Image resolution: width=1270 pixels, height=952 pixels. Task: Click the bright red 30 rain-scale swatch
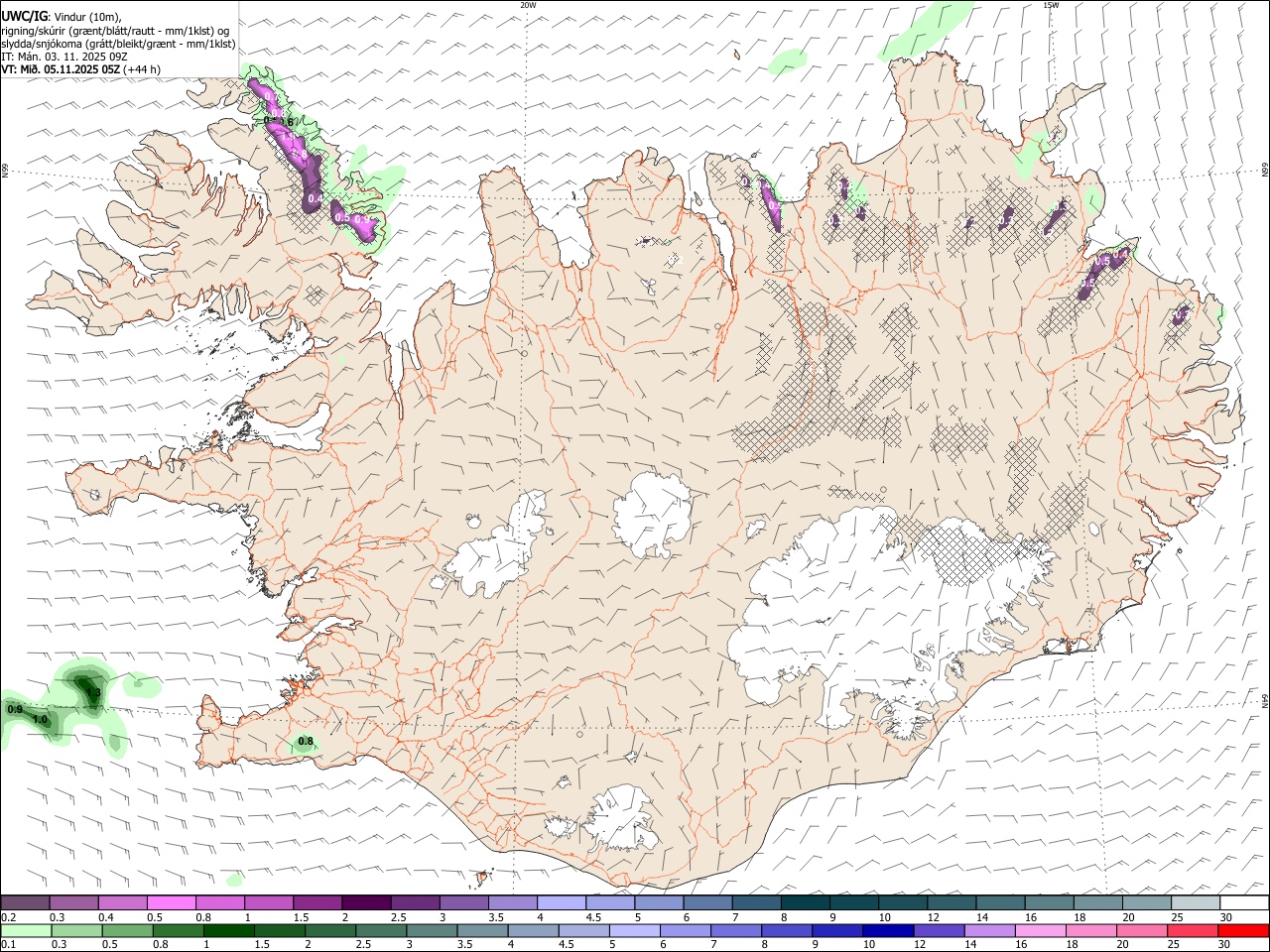click(x=1243, y=931)
